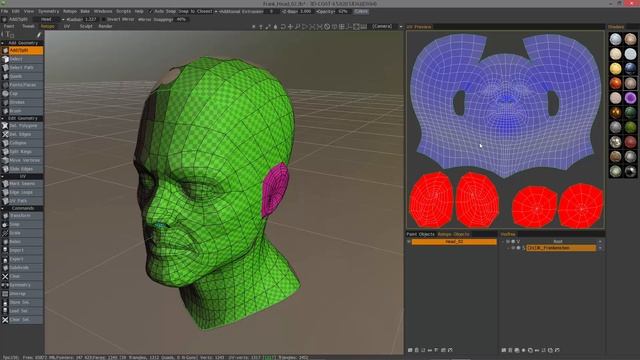Run the Export command
The image size is (640, 360).
22,259
